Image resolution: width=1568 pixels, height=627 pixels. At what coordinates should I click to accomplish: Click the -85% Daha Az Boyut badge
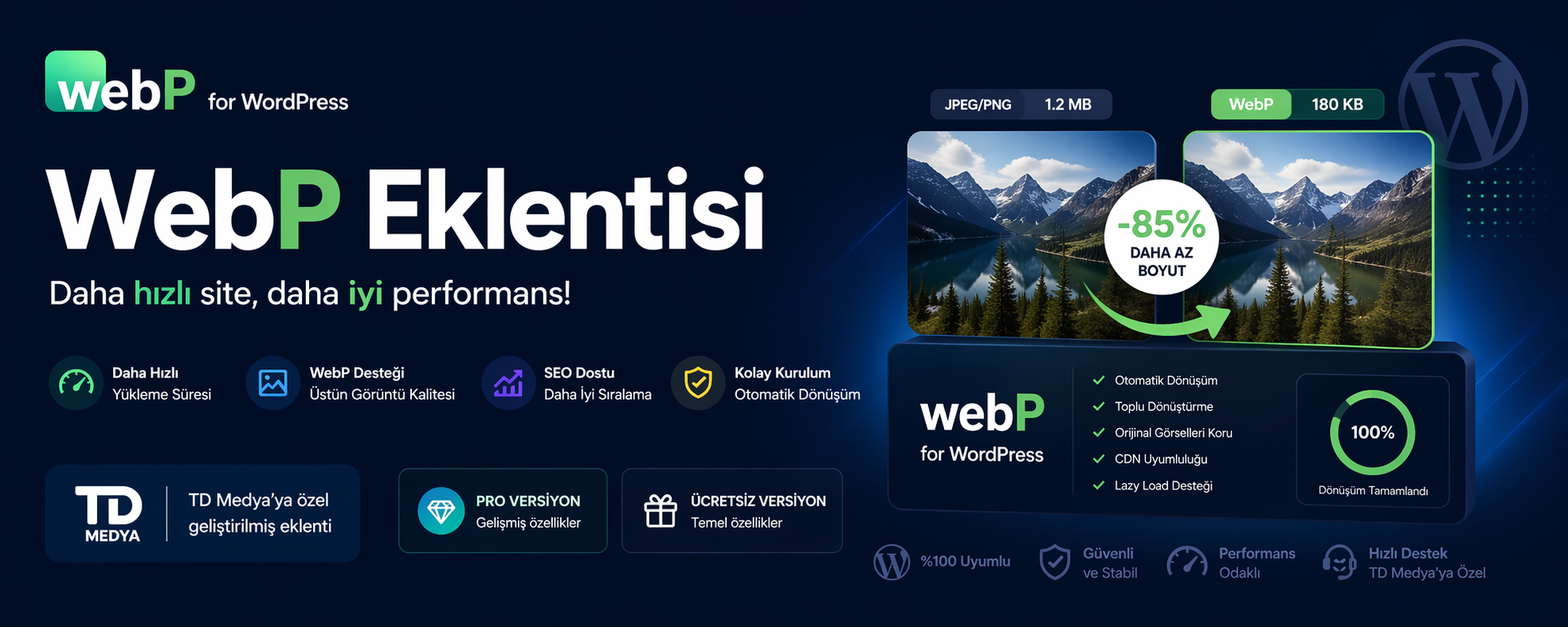pos(1162,237)
